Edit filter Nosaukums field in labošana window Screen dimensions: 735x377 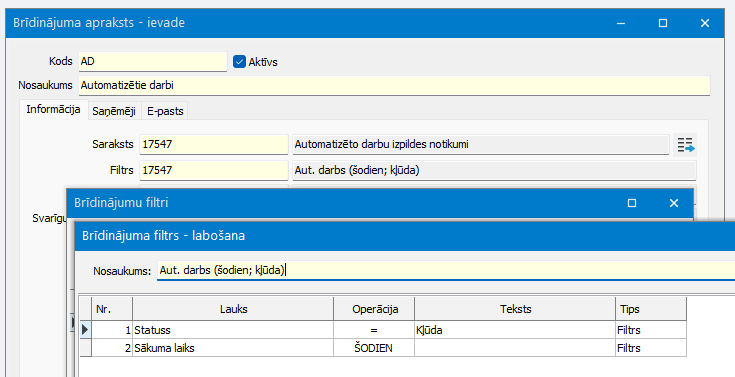tap(446, 271)
